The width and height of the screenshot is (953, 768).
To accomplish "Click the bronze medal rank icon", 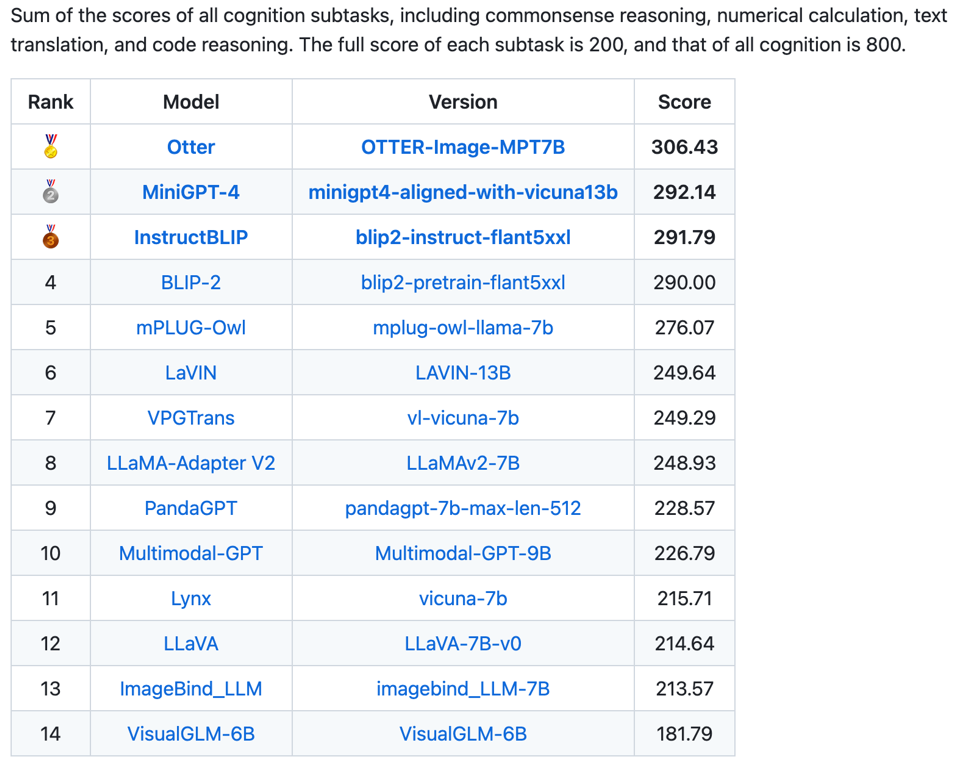I will [50, 237].
